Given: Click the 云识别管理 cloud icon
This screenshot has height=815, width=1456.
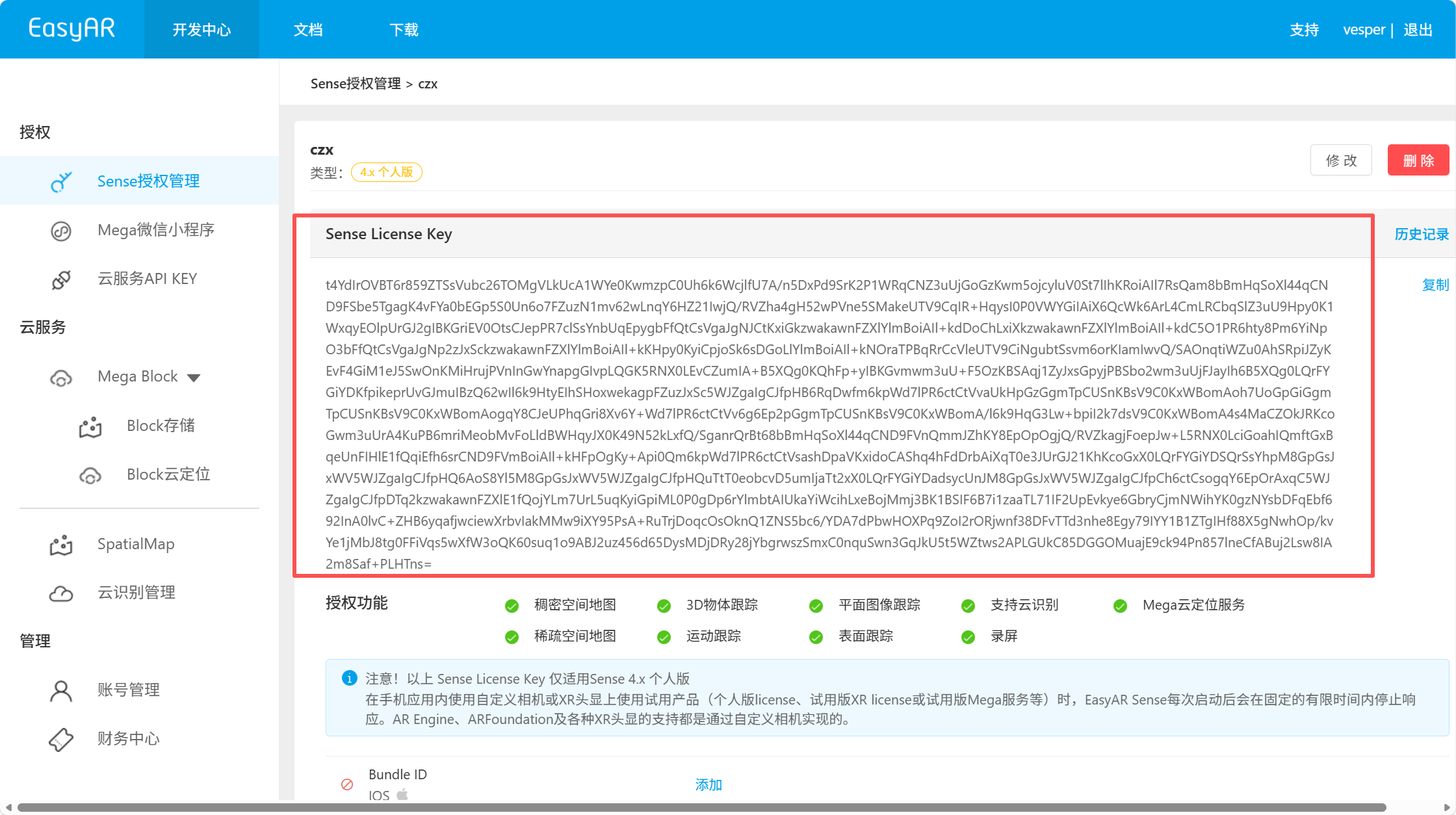Looking at the screenshot, I should 61,593.
